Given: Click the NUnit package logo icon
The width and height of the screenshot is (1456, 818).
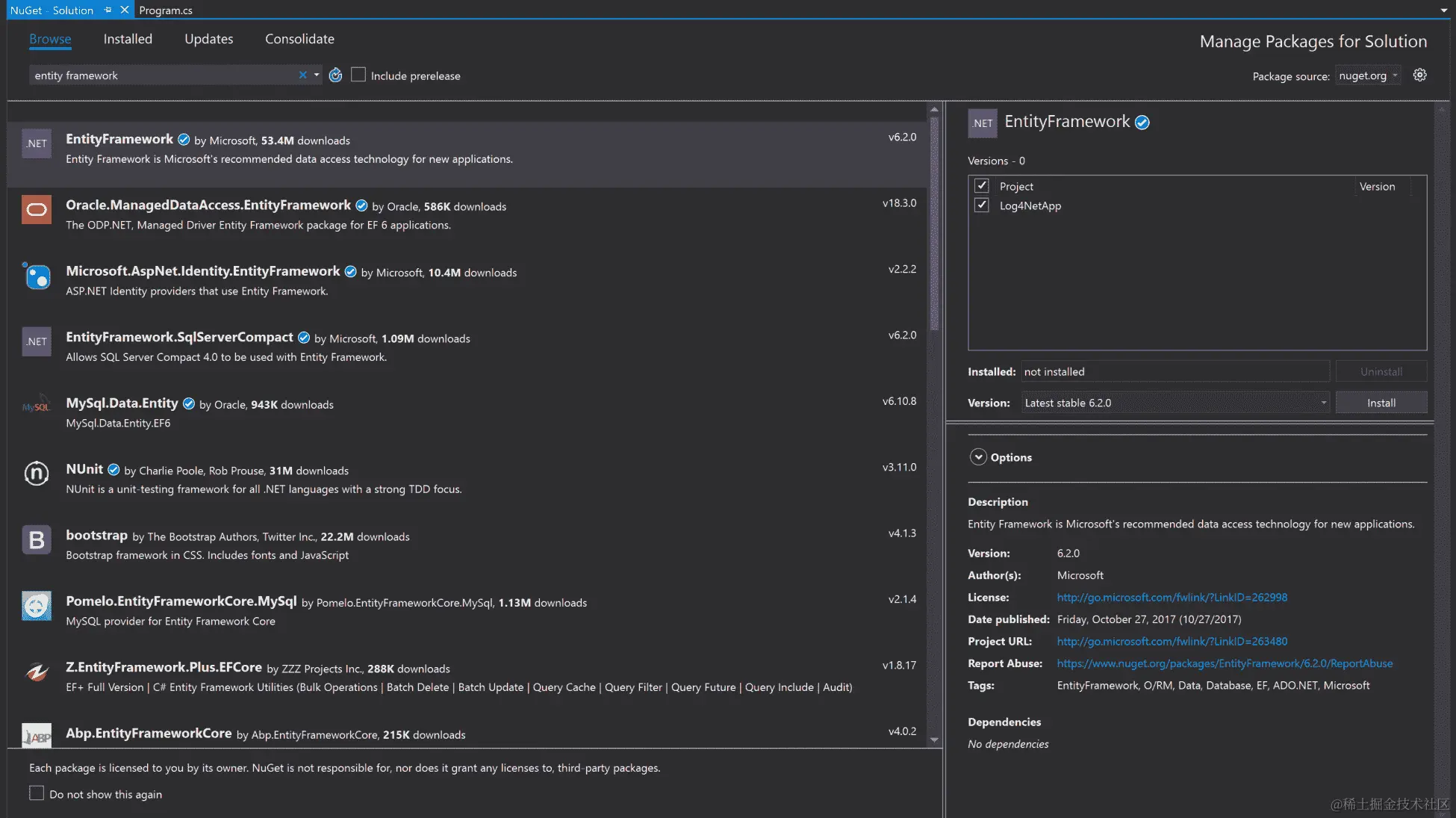Looking at the screenshot, I should pyautogui.click(x=37, y=473).
